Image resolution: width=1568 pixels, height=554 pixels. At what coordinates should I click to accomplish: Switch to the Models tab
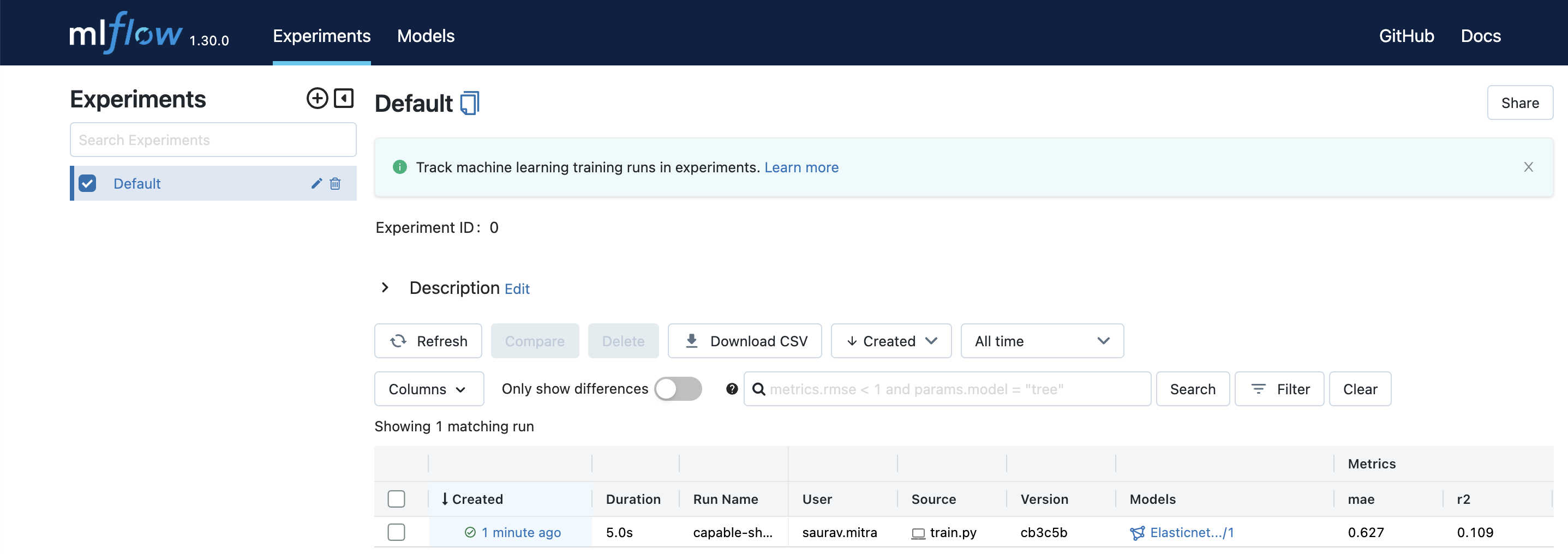click(x=426, y=36)
